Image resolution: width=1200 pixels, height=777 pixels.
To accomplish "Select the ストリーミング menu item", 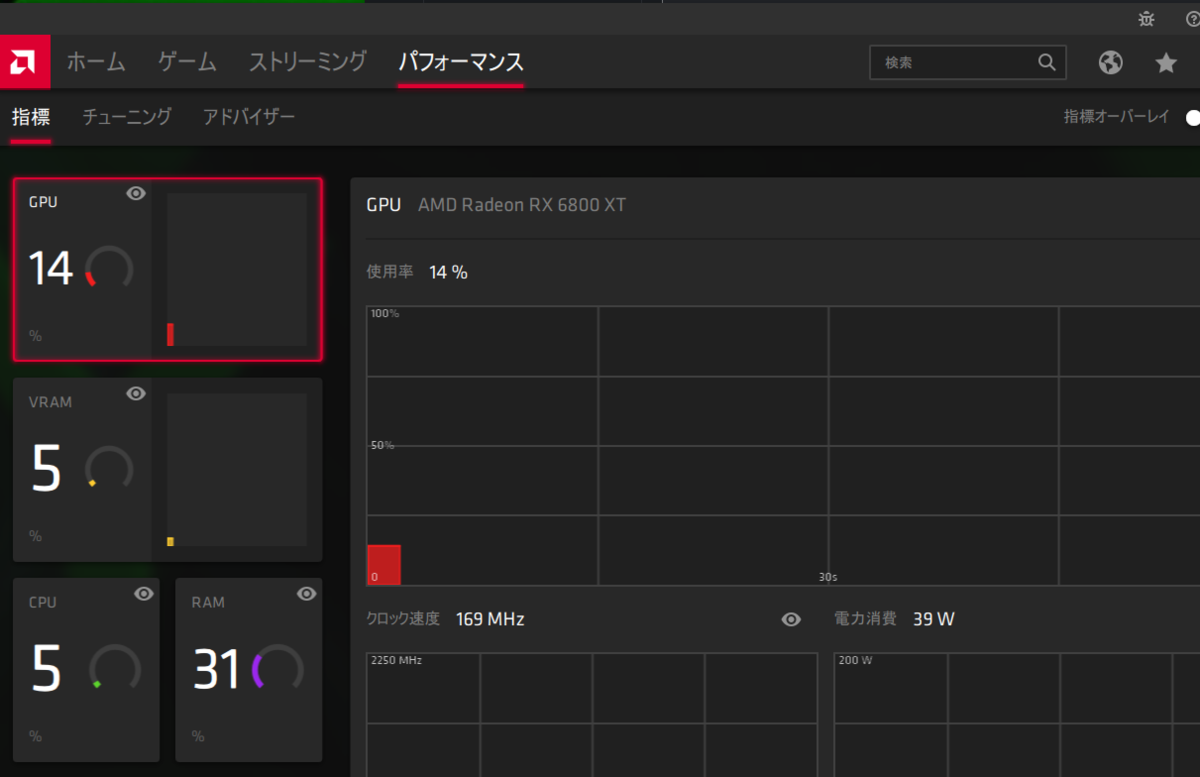I will [x=306, y=61].
